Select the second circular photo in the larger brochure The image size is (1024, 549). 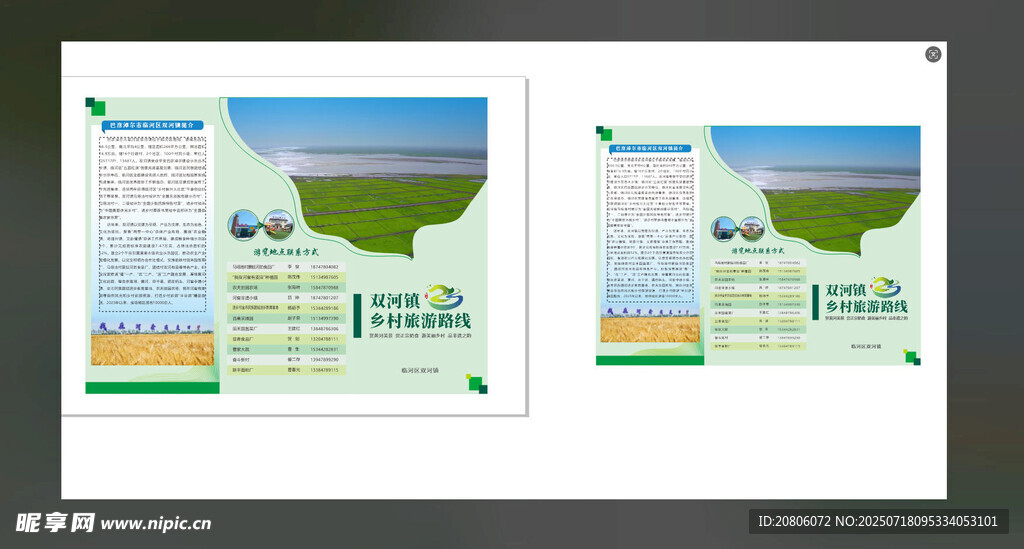point(277,224)
